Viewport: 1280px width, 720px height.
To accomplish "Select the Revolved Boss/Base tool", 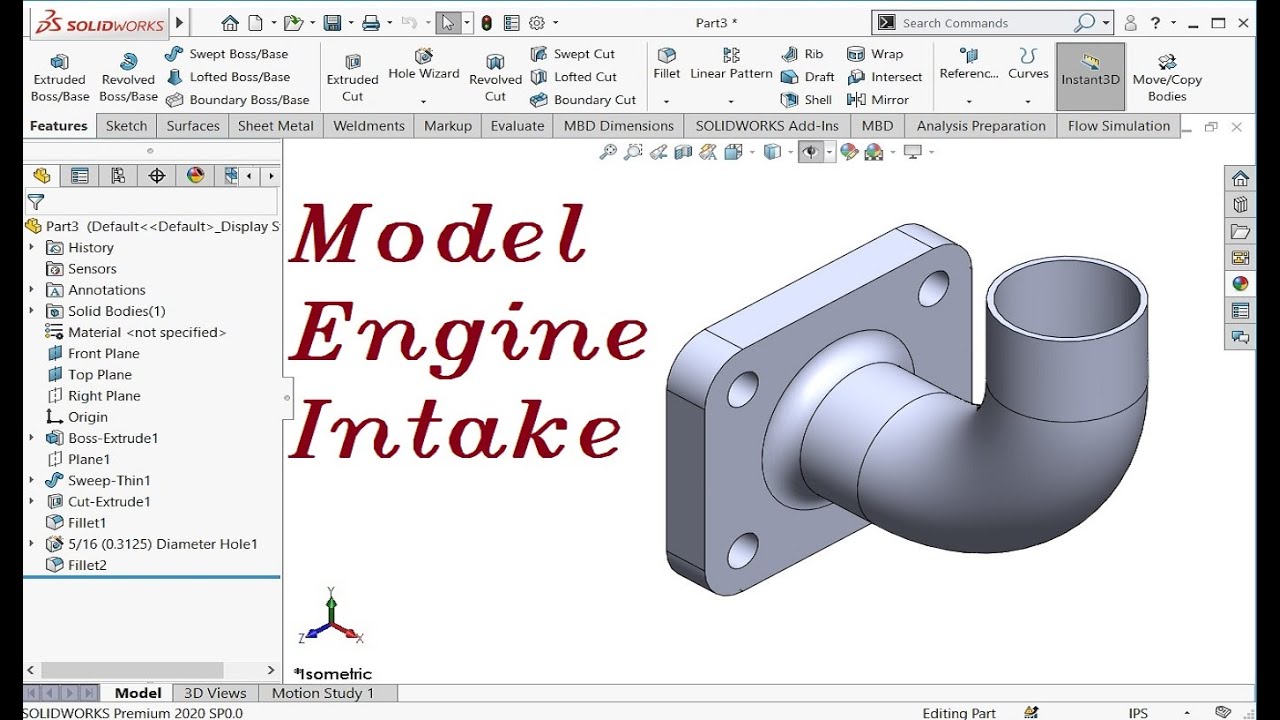I will point(128,78).
